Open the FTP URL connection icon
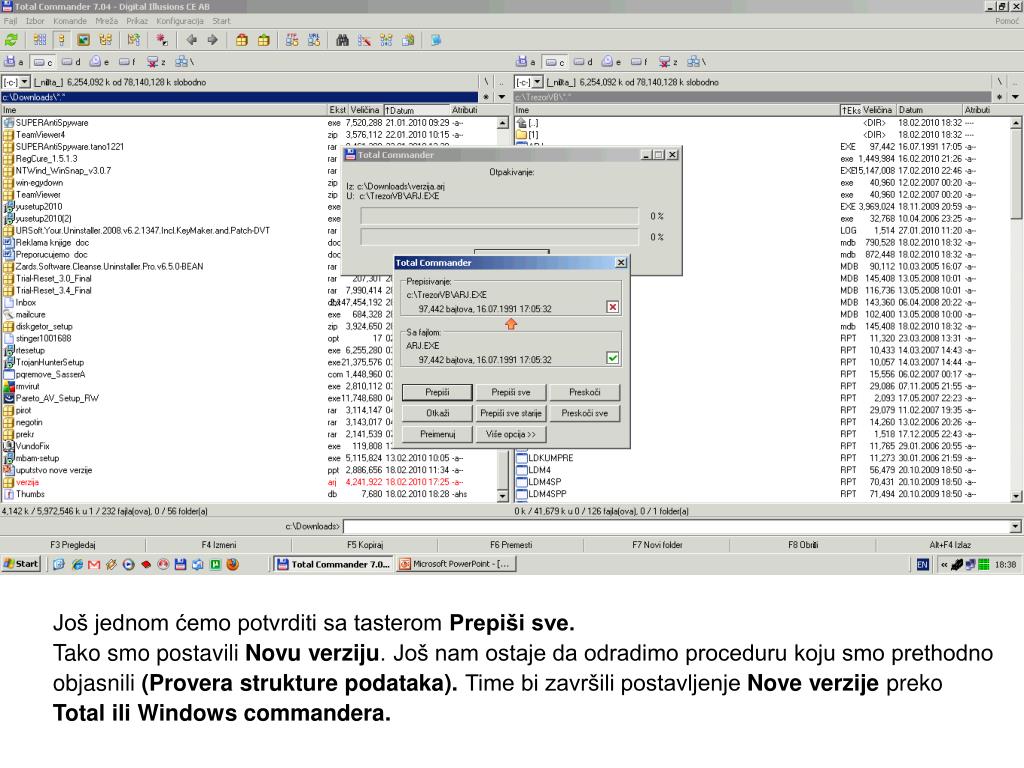Image resolution: width=1024 pixels, height=768 pixels. tap(314, 40)
